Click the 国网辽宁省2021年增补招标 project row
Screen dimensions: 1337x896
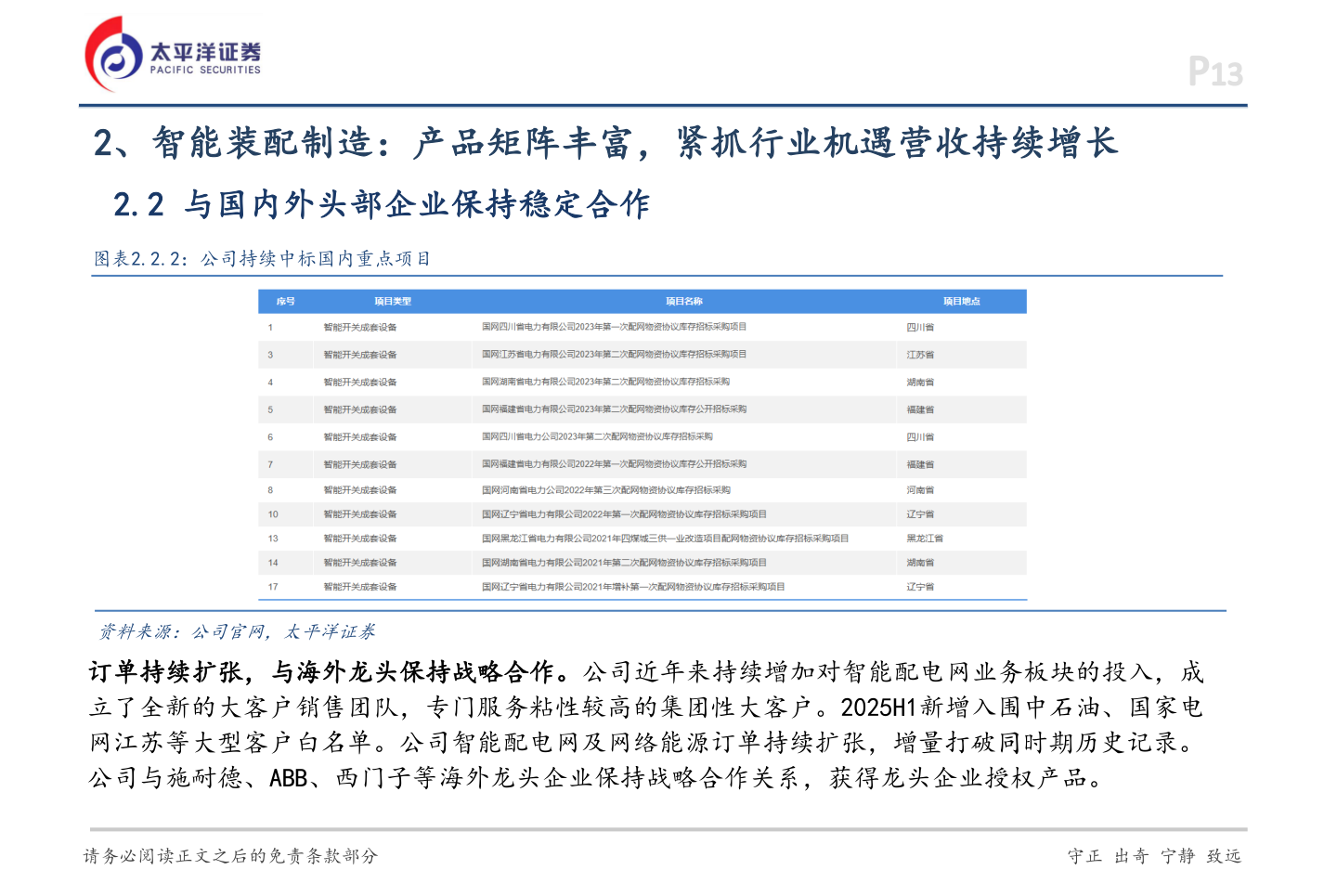633,586
